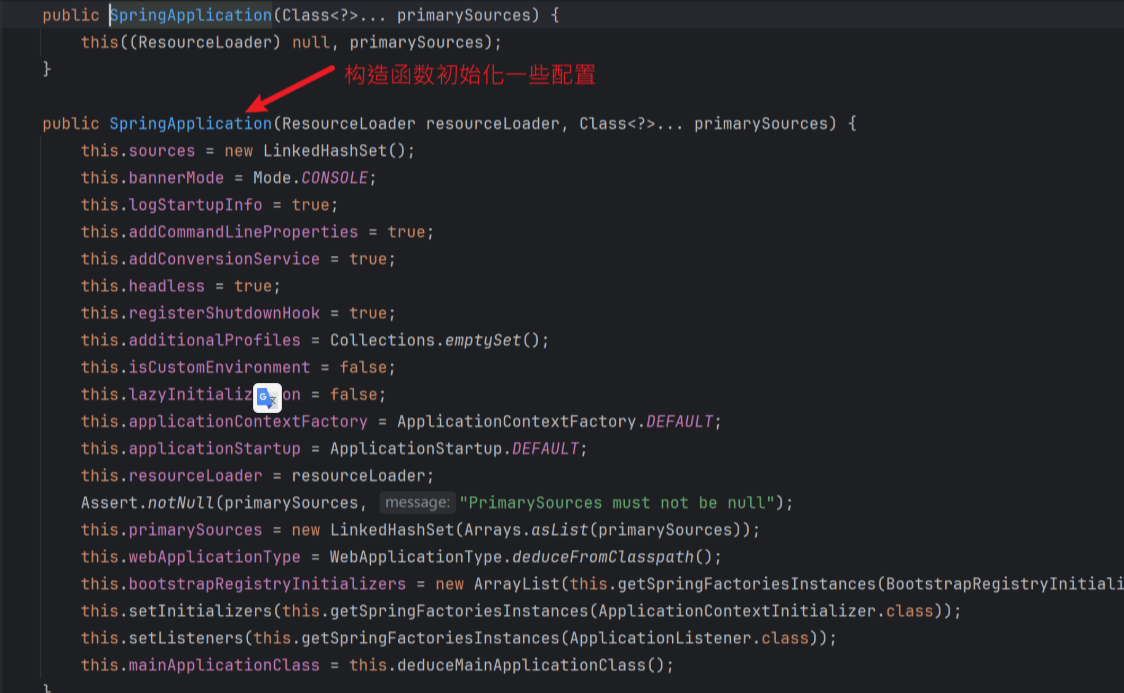
Task: Click 'false' on the lazyInitialization line
Action: (x=353, y=395)
